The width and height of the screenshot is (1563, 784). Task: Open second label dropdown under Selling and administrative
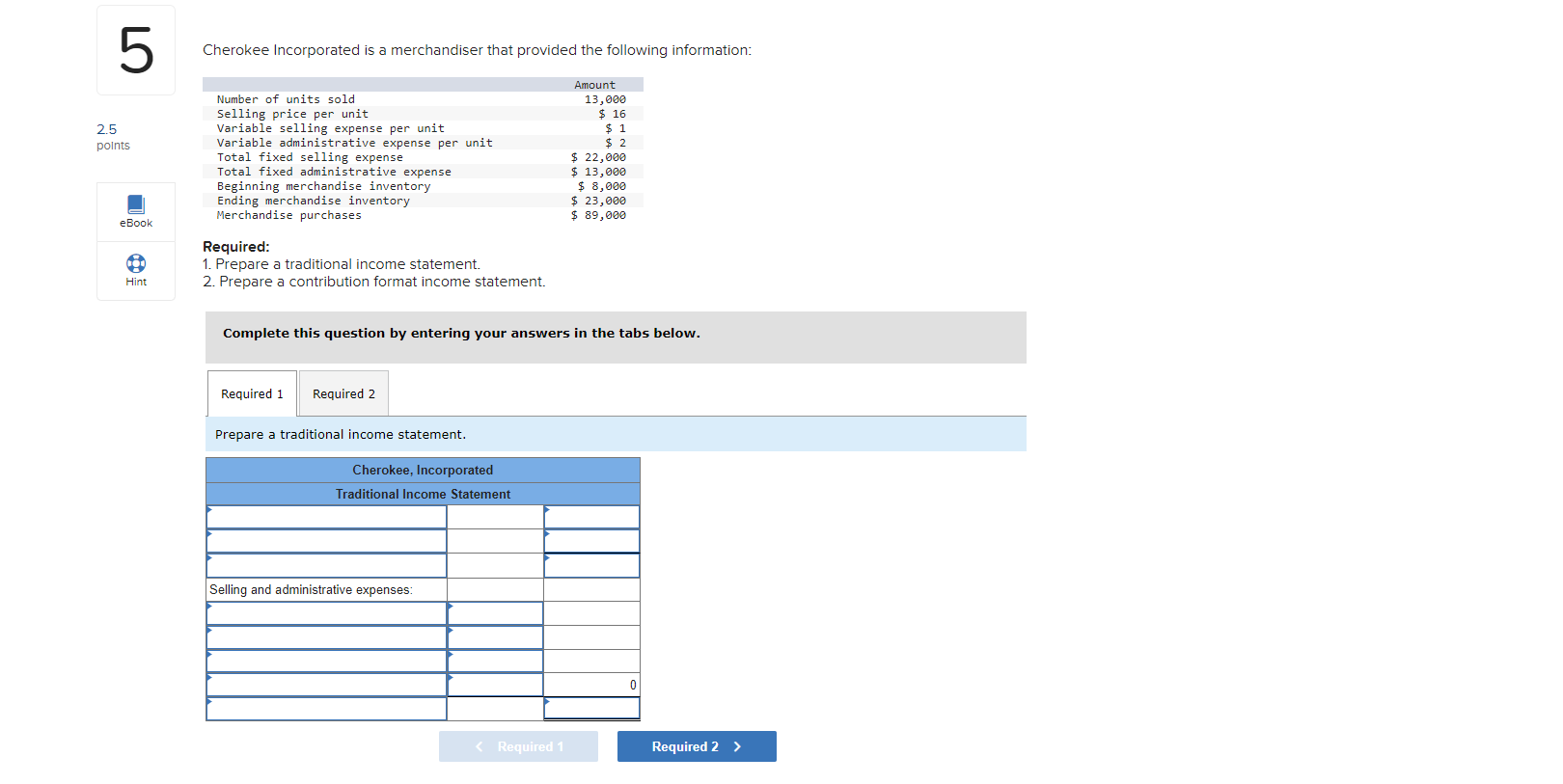(326, 637)
